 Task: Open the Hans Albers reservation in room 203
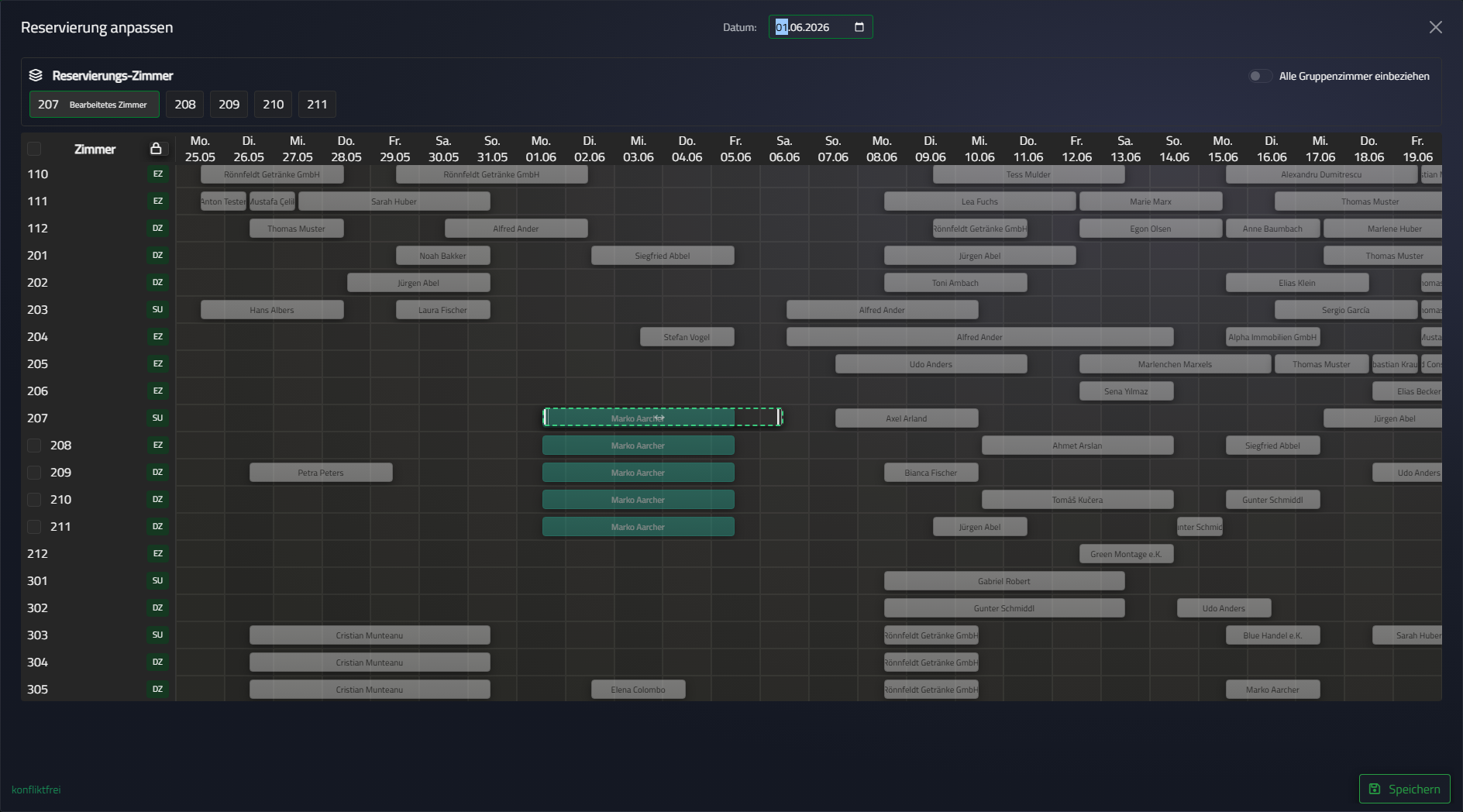(x=272, y=310)
